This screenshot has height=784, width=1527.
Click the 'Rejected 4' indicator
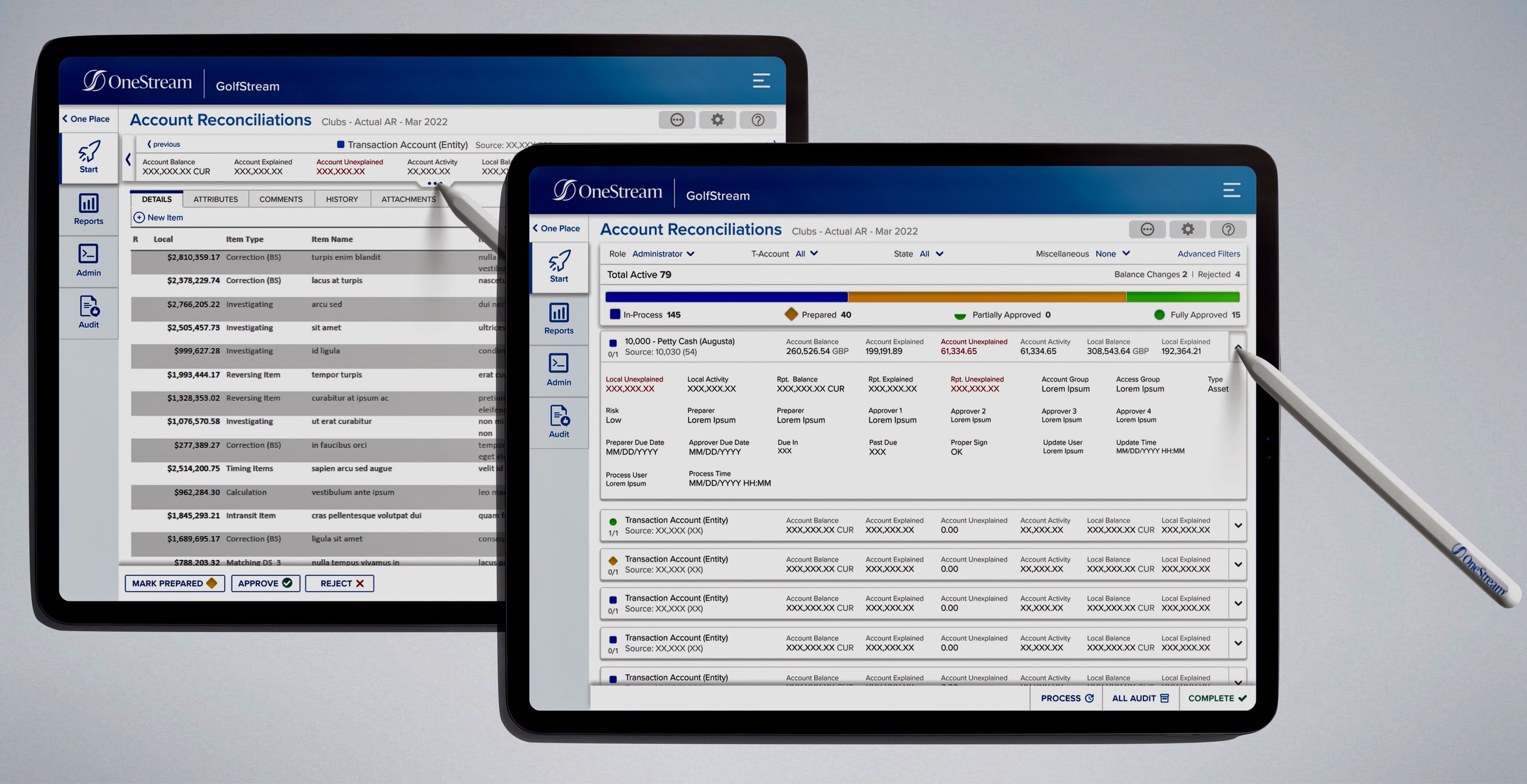1219,274
